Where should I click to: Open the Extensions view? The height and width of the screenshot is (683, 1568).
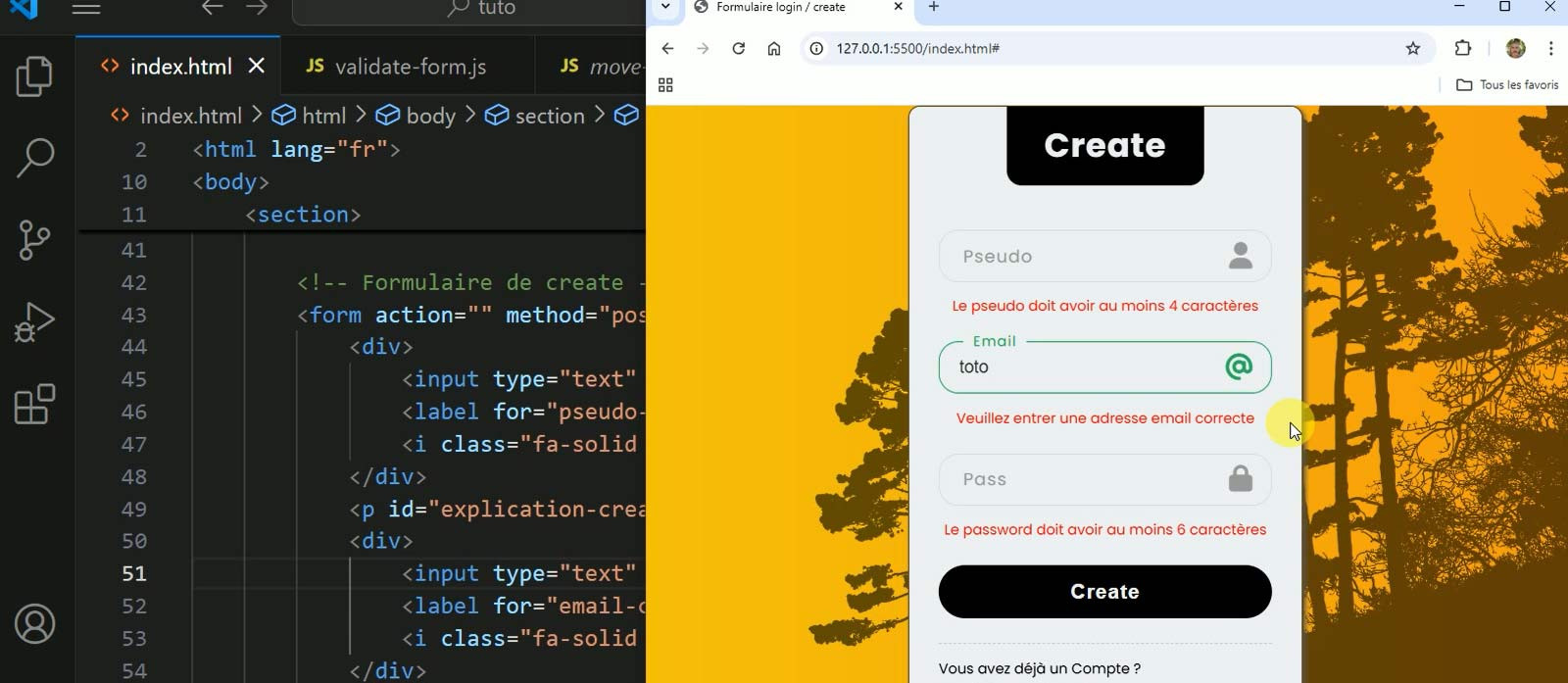coord(34,404)
